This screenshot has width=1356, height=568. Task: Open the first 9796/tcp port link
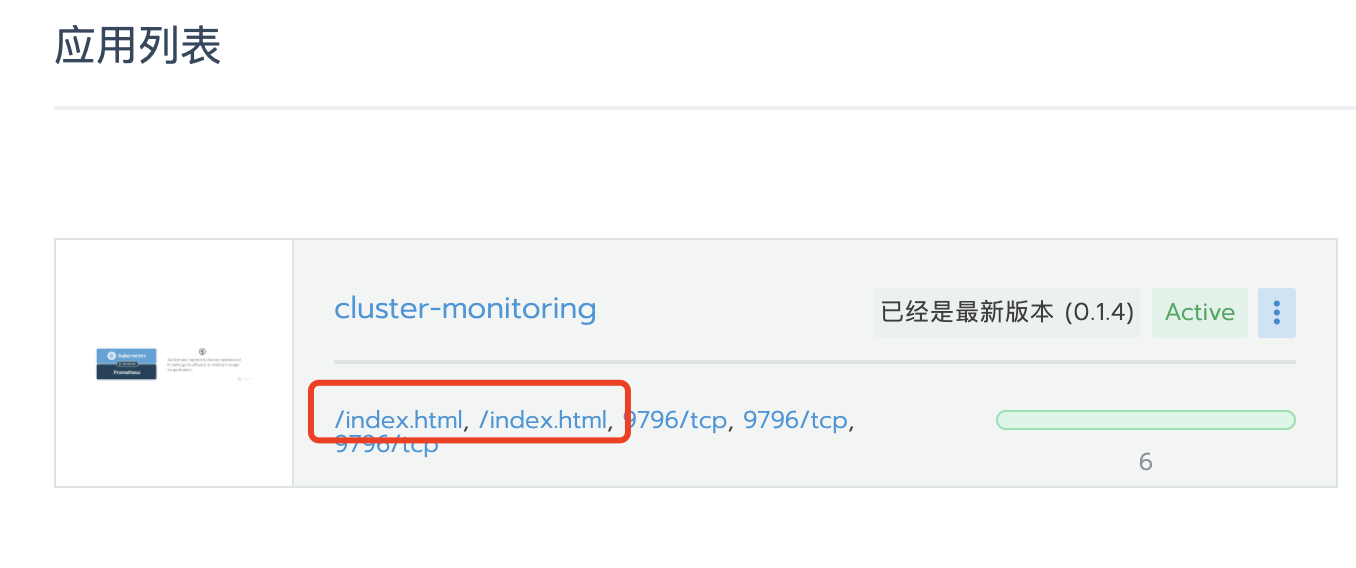pyautogui.click(x=675, y=421)
